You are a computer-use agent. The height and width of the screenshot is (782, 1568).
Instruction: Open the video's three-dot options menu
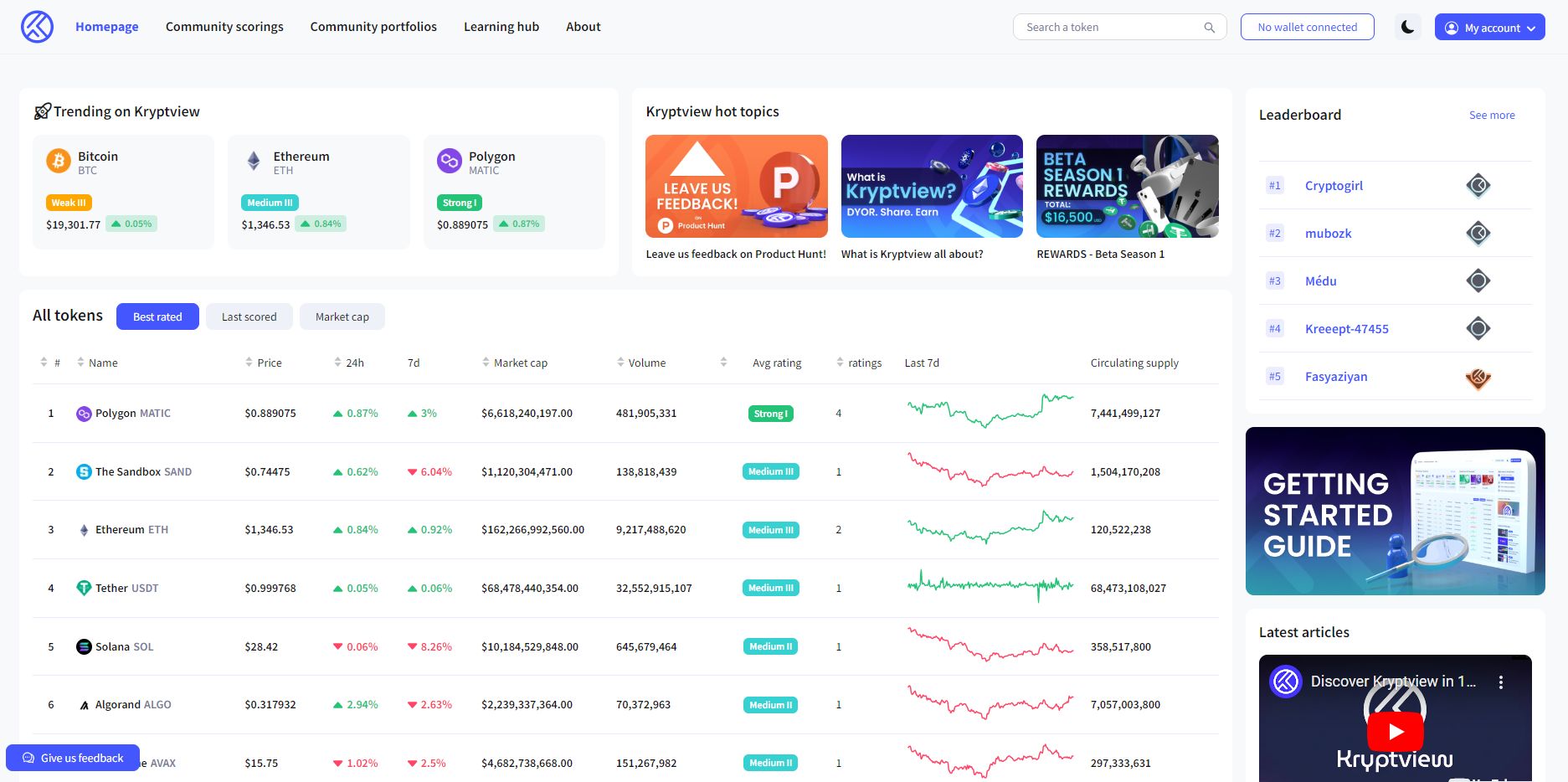click(x=1500, y=682)
